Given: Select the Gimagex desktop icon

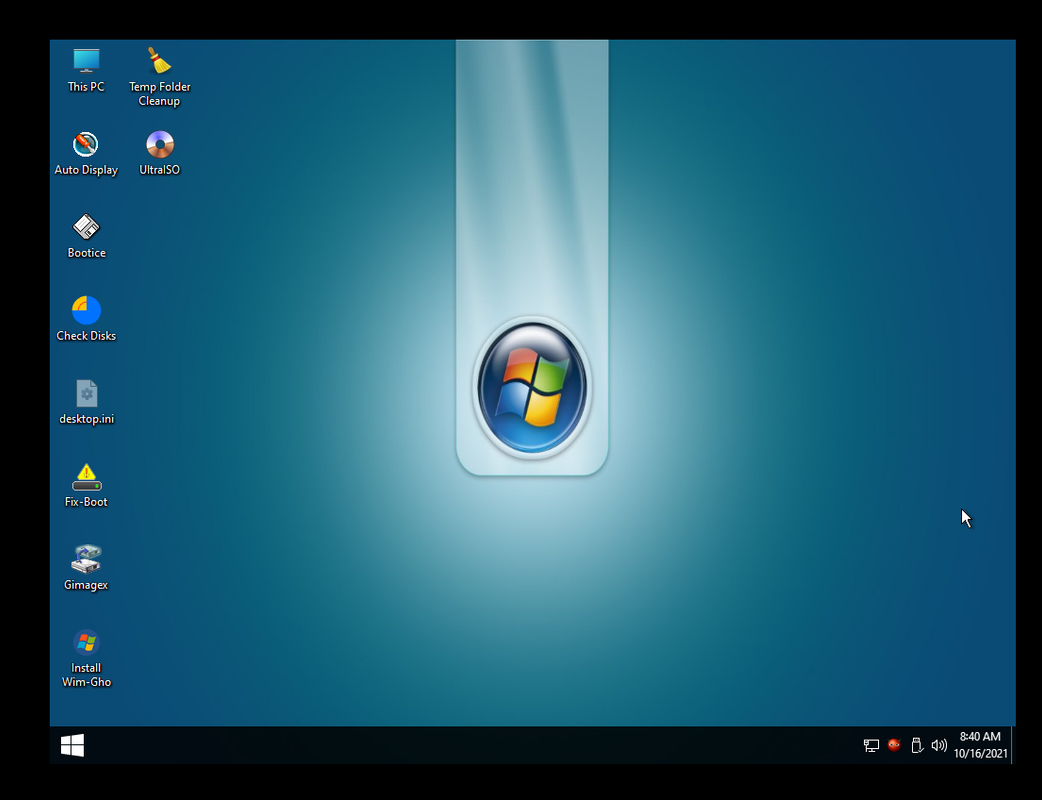Looking at the screenshot, I should 86,559.
